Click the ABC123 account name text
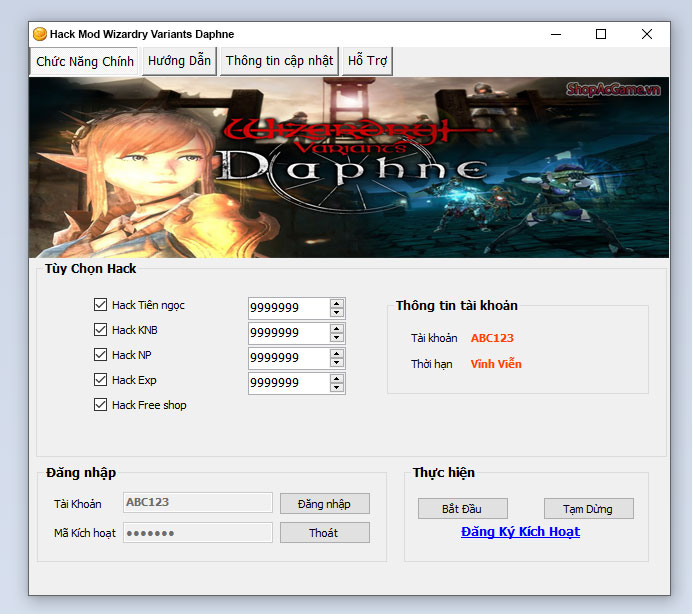 [492, 338]
